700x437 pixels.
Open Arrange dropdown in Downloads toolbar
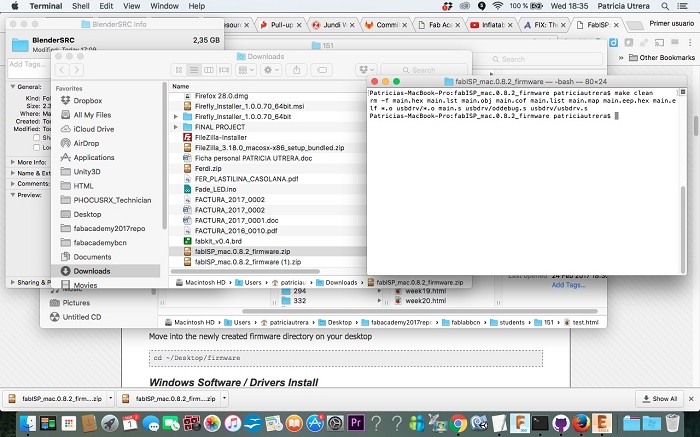tap(246, 70)
